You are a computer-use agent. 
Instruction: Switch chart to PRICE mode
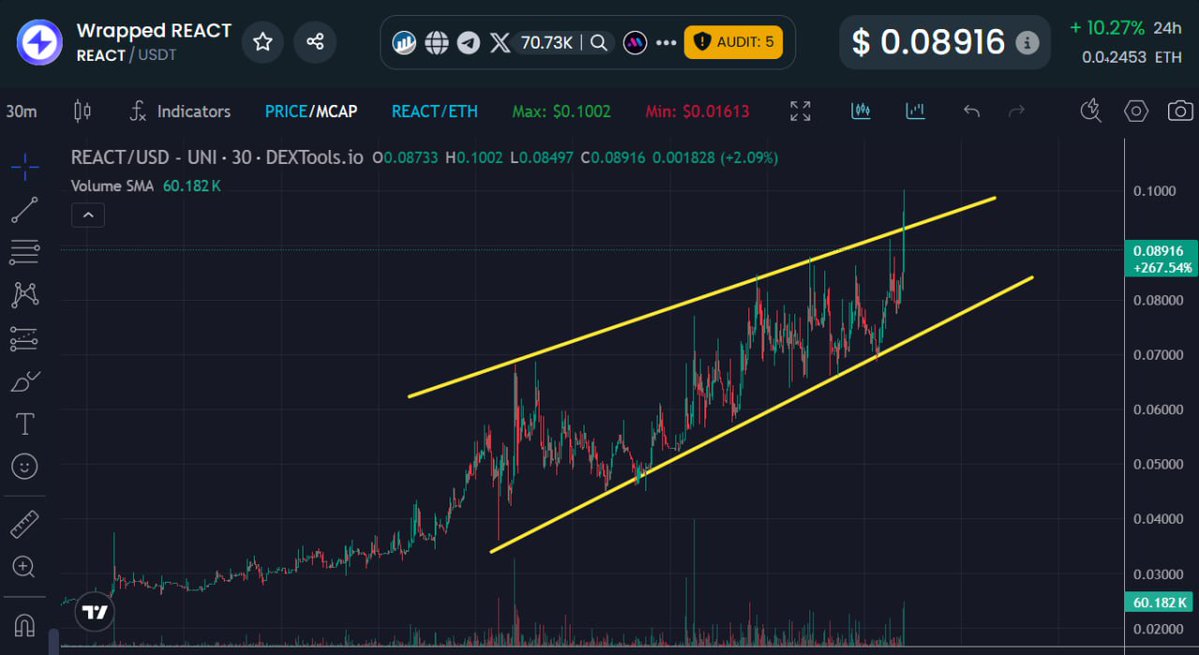coord(286,112)
